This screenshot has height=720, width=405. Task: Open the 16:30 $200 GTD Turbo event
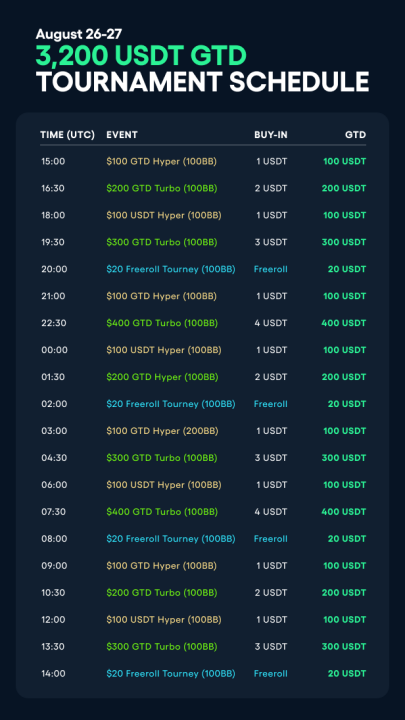162,189
